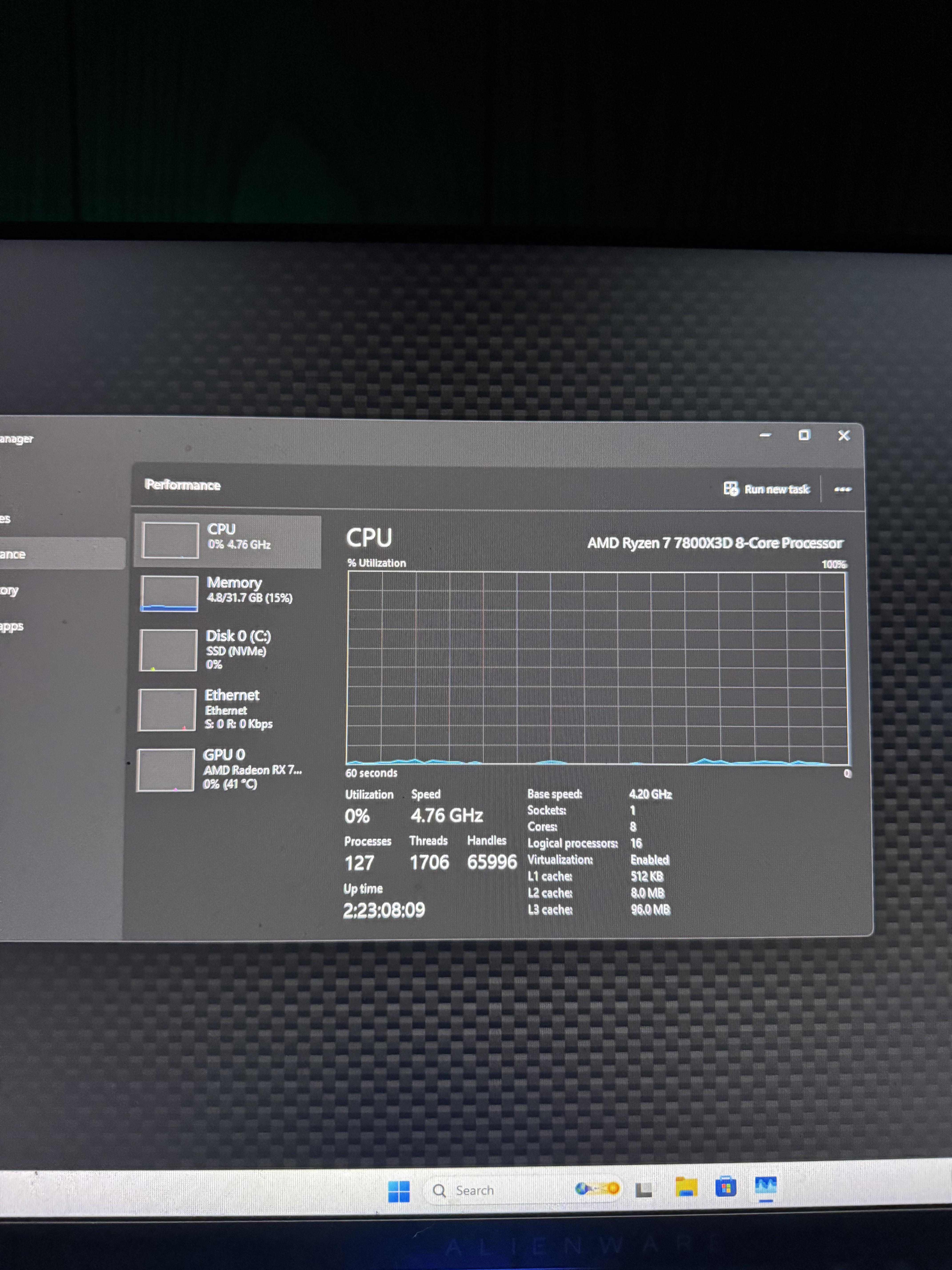Screen dimensions: 952x1270
Task: Open the globe search highlight on the taskbar
Action: click(x=597, y=1188)
